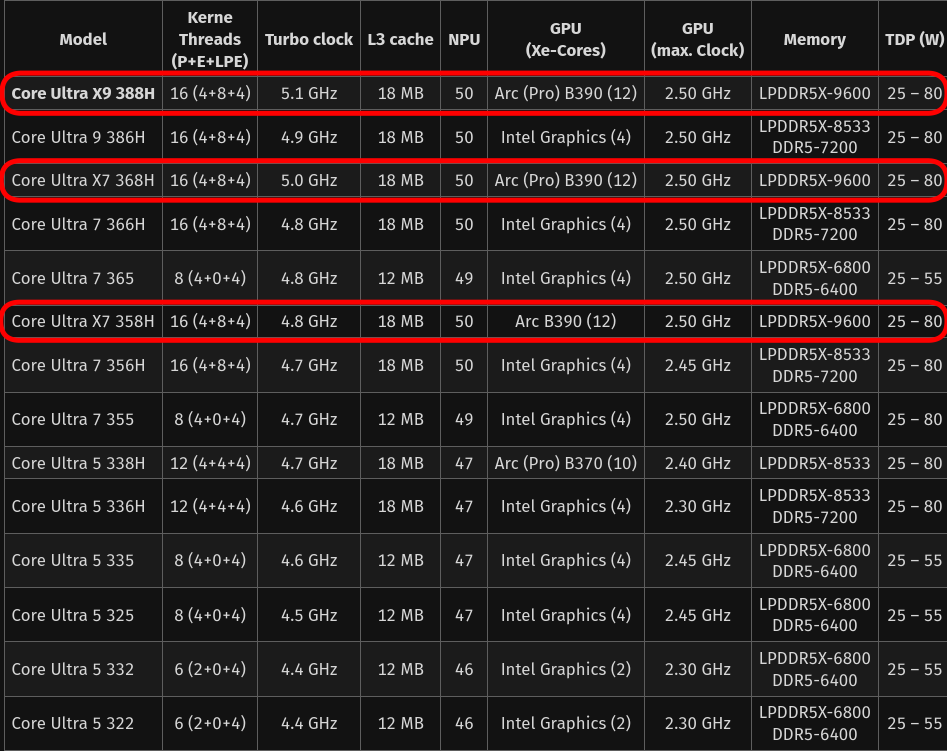Image resolution: width=947 pixels, height=751 pixels.
Task: Click Intel Graphics (4) in Core Ultra 7 366H row
Action: pyautogui.click(x=565, y=224)
